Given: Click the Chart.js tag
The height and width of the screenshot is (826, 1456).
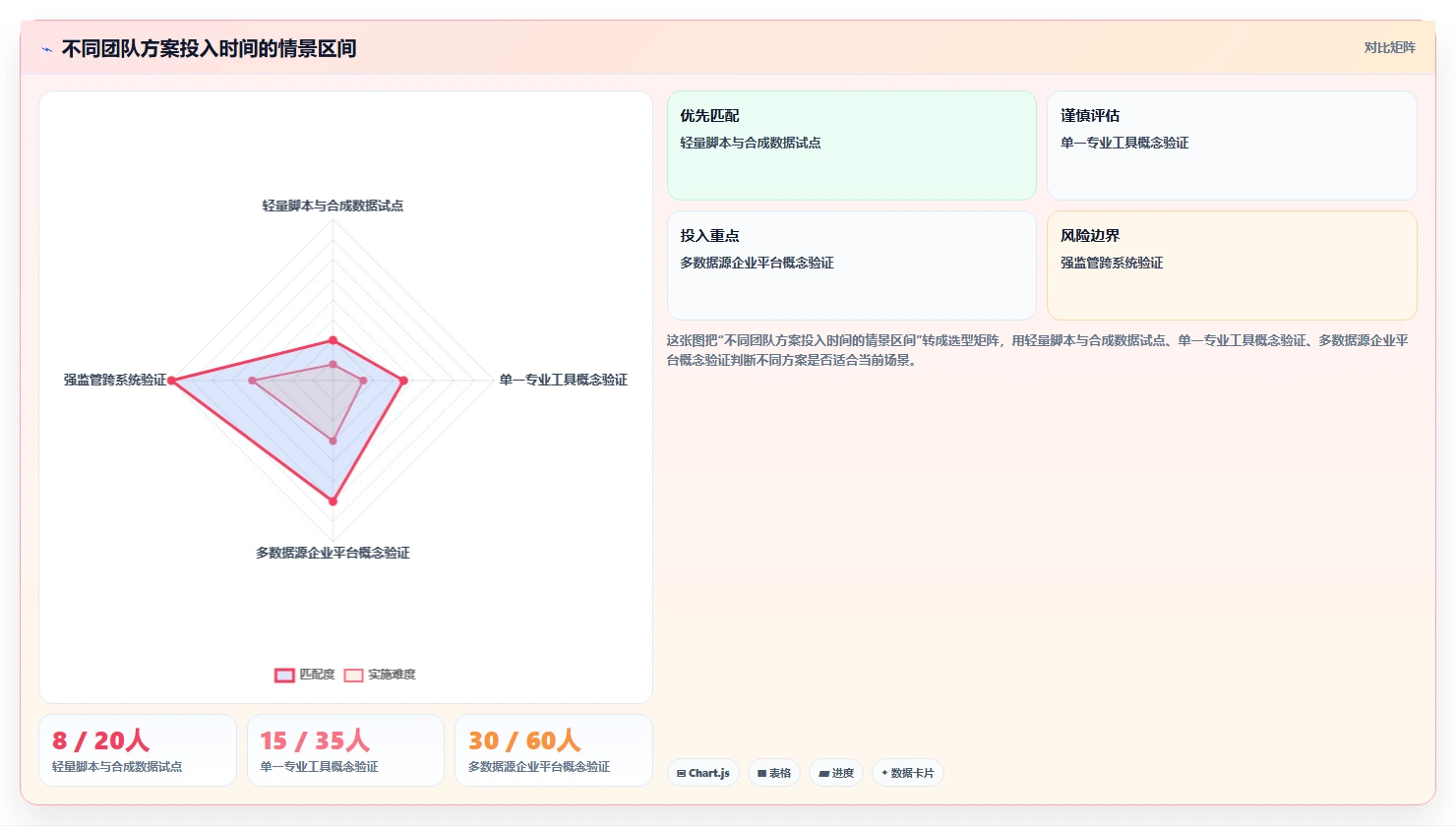Looking at the screenshot, I should [x=703, y=773].
